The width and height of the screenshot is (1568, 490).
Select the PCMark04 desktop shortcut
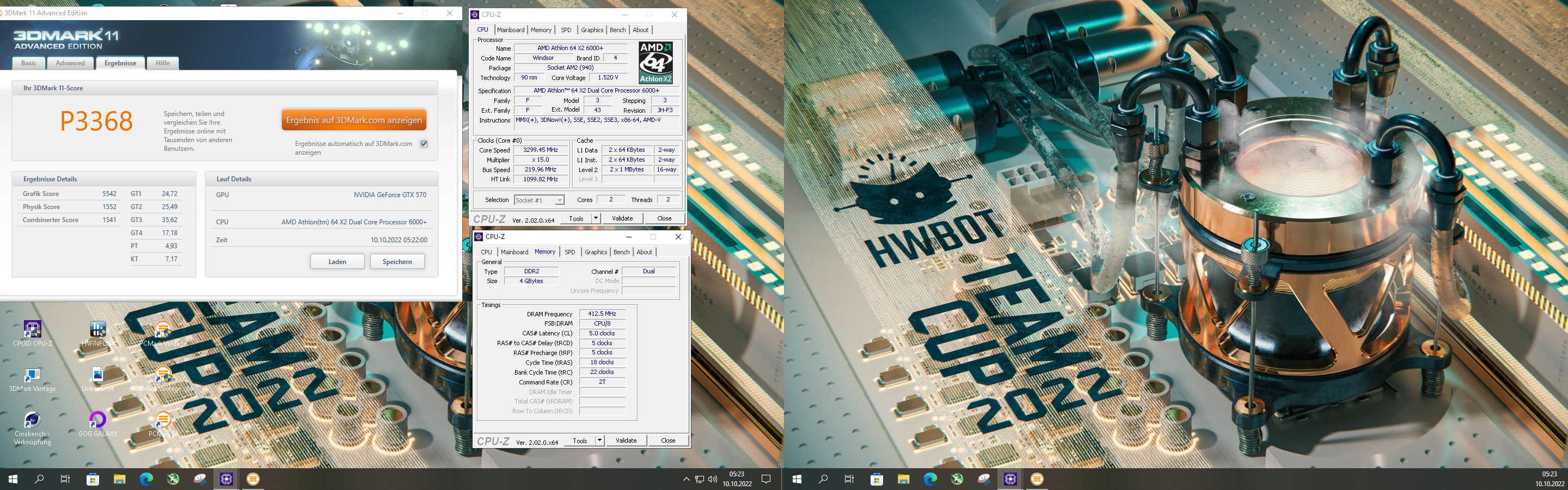coord(163,424)
